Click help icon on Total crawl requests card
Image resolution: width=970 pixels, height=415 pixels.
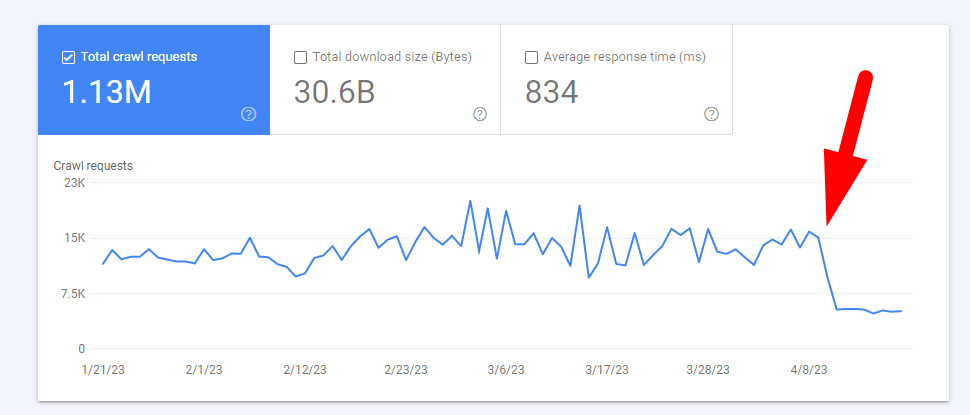pos(249,114)
